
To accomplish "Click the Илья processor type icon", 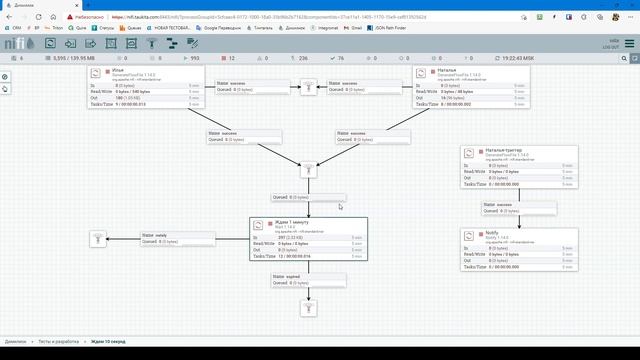I will (x=96, y=73).
